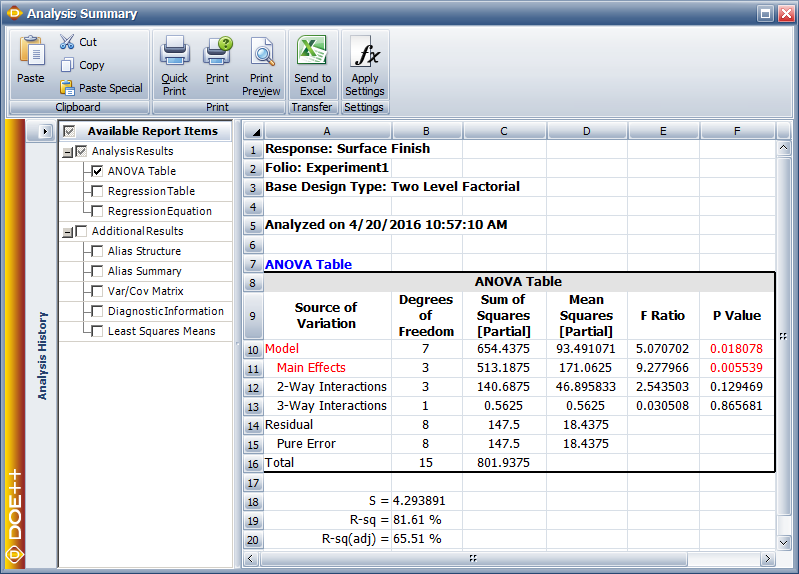Select the R-sq value 81.61 %
Viewport: 799px width, 574px height.
(427, 520)
